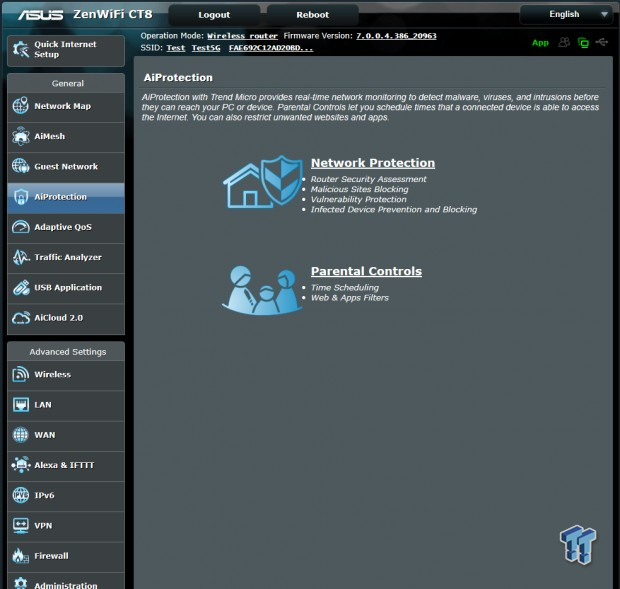Click the Alexa & IFTTT icon
This screenshot has width=620, height=589.
[x=21, y=465]
